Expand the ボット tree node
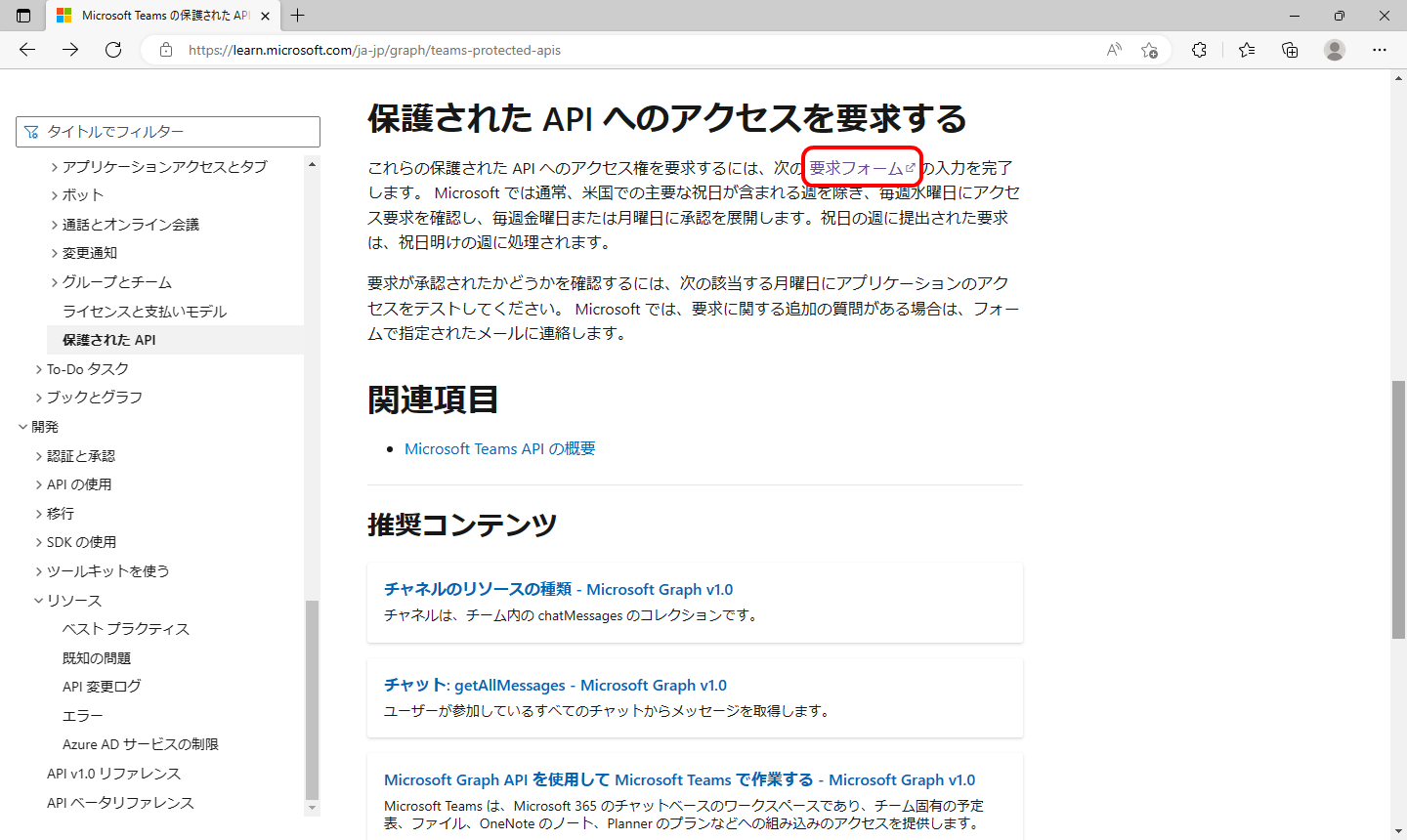 (55, 195)
